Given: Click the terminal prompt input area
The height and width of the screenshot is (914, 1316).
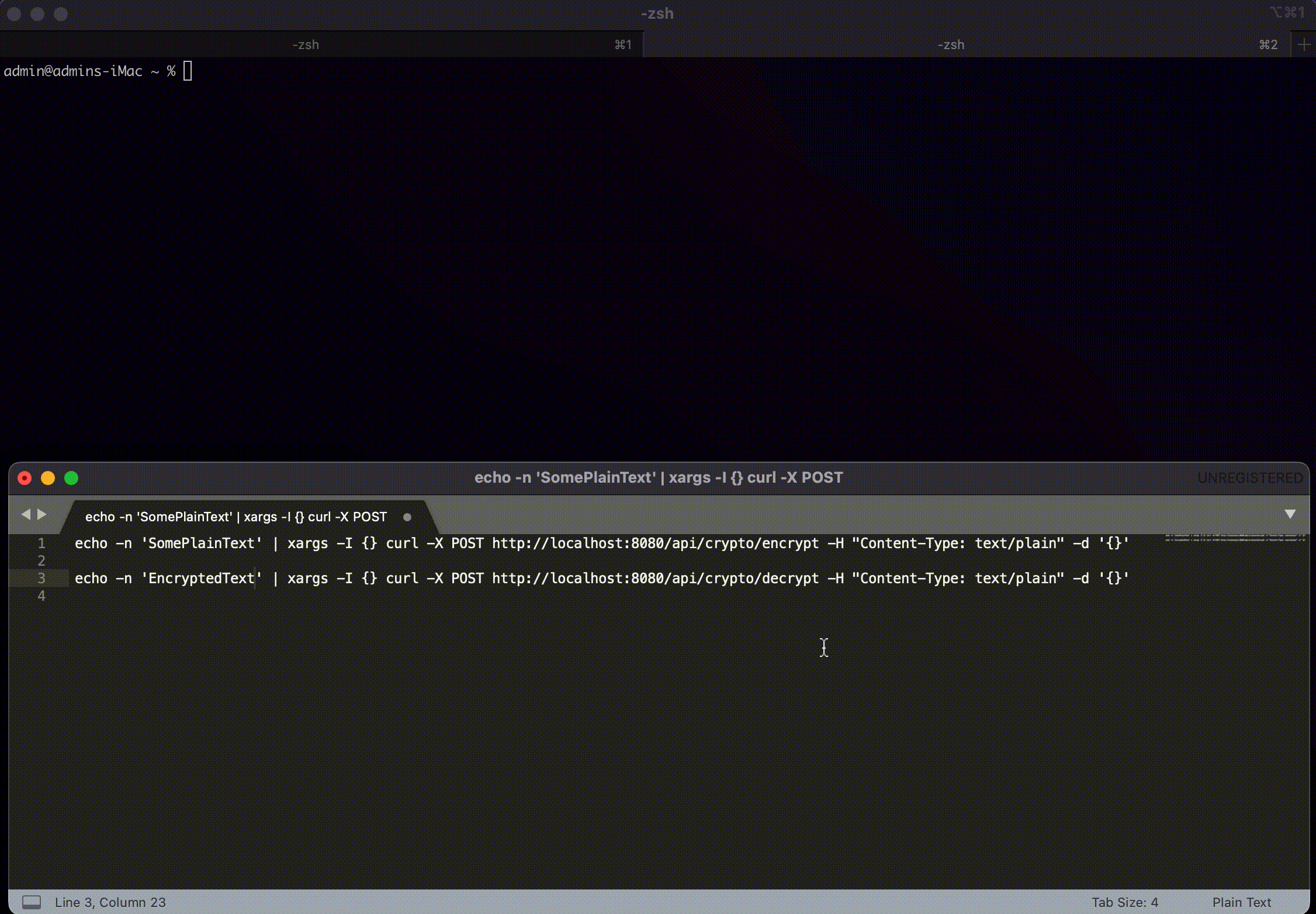Looking at the screenshot, I should (x=188, y=71).
